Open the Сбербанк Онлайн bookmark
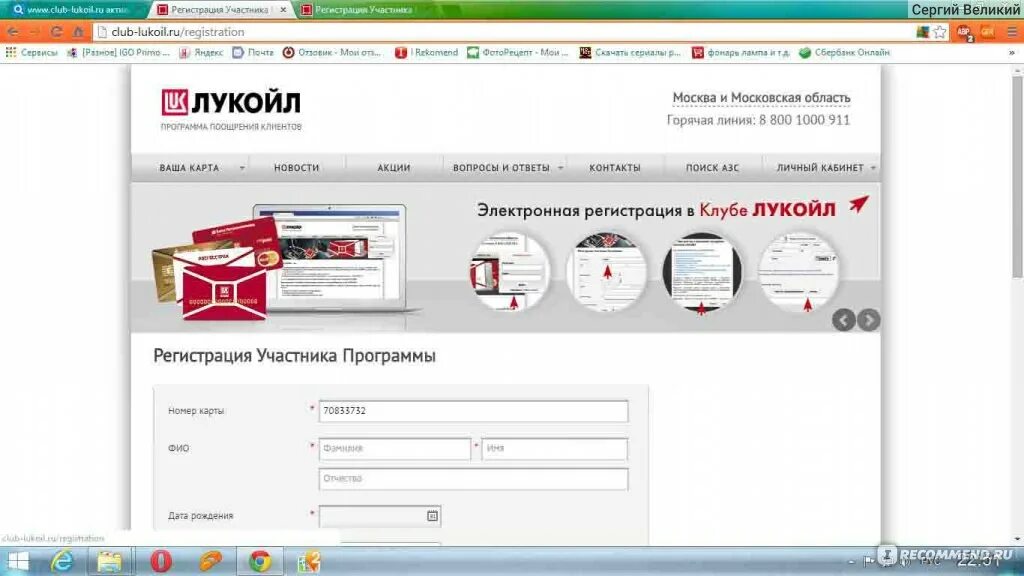 tap(844, 52)
